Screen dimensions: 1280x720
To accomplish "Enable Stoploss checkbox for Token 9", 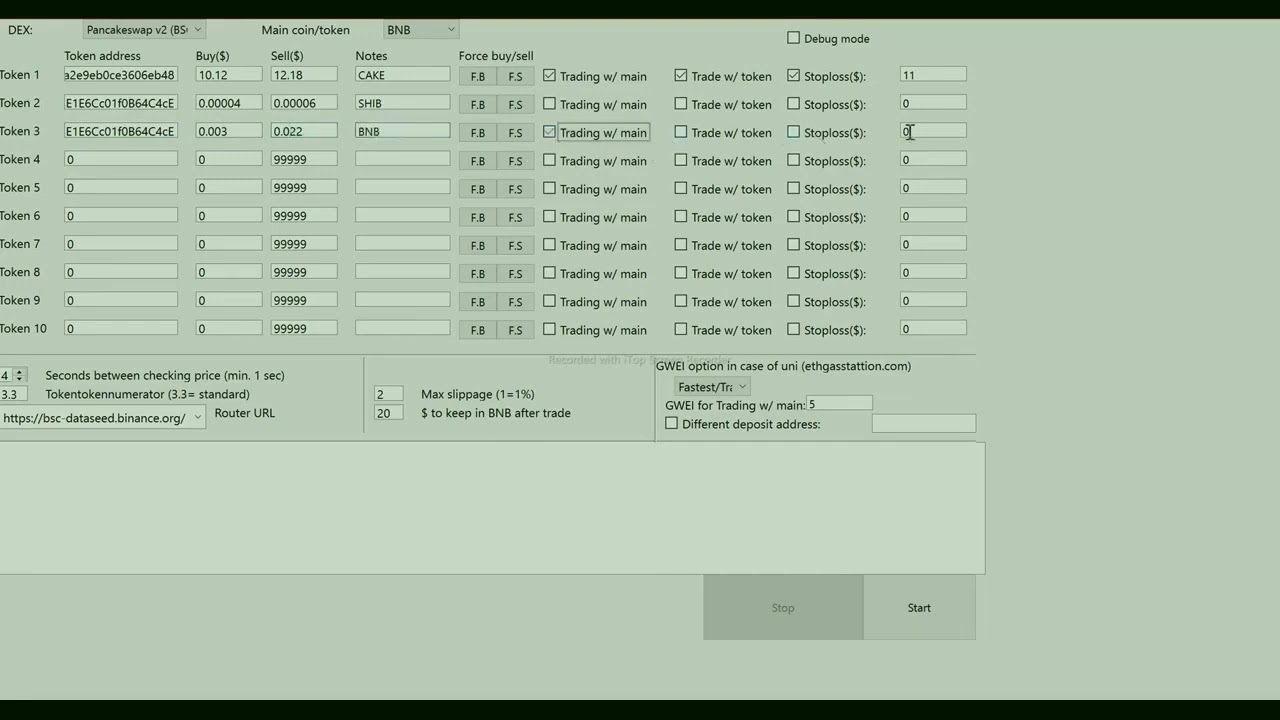I will (794, 300).
